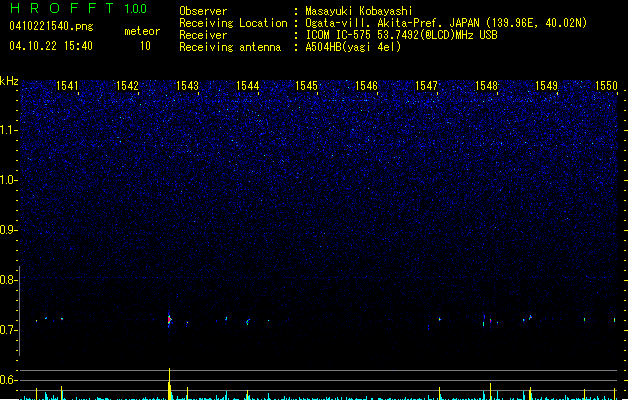629x400 pixels.
Task: Click the 1542 time axis marker
Action: coord(127,86)
